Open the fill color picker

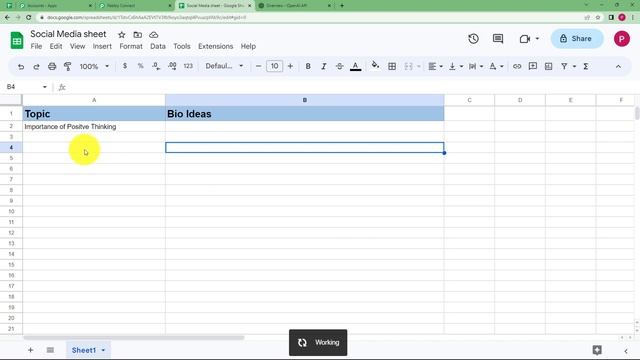tap(375, 66)
